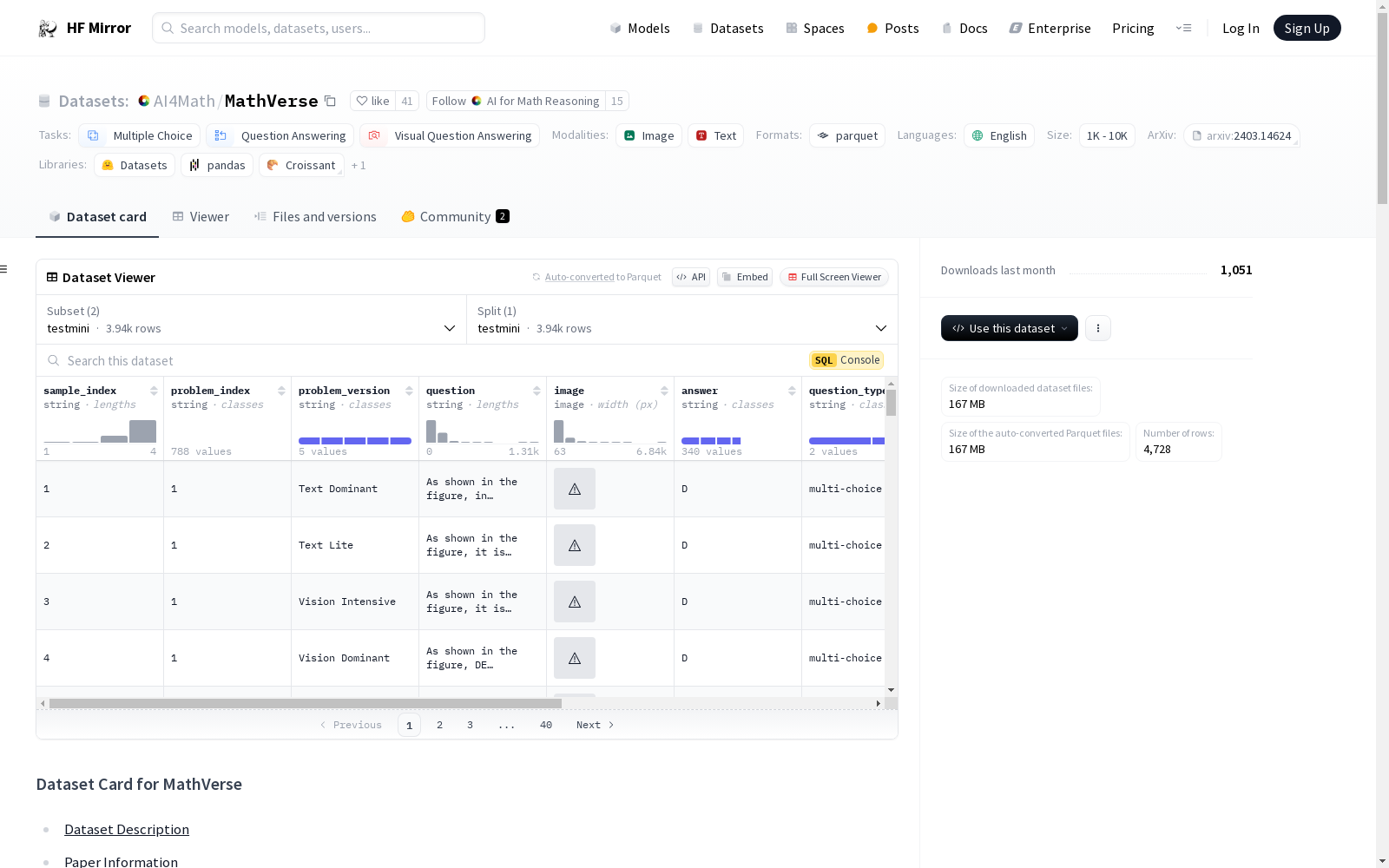Sort the sample_index column
This screenshot has width=1389, height=868.
tap(154, 391)
